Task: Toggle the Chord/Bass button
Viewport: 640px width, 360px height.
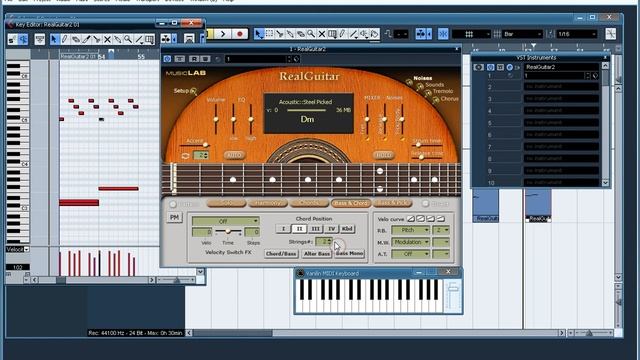Action: 281,253
